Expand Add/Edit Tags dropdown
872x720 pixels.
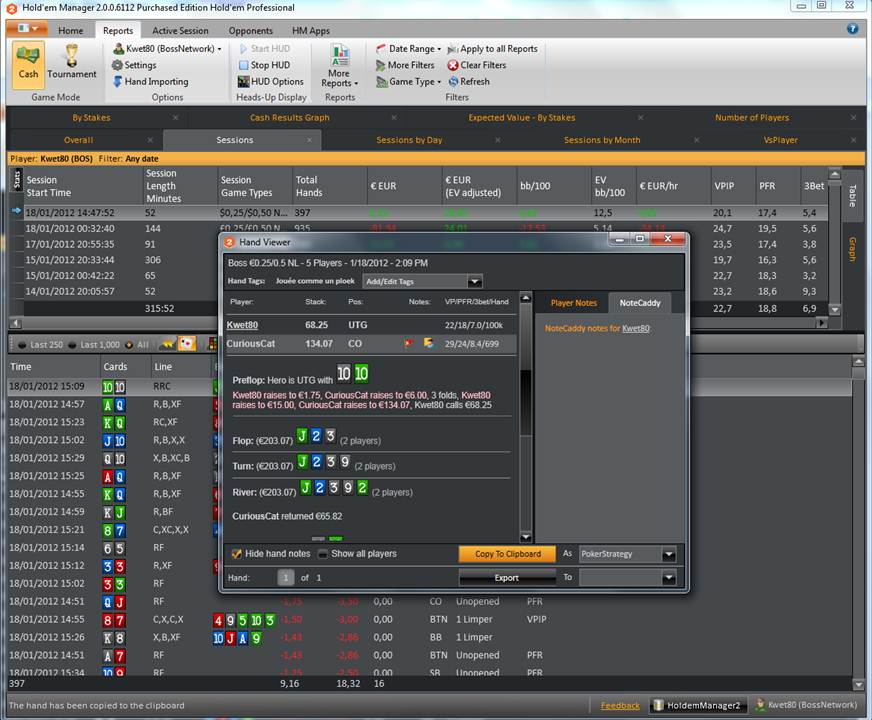474,281
